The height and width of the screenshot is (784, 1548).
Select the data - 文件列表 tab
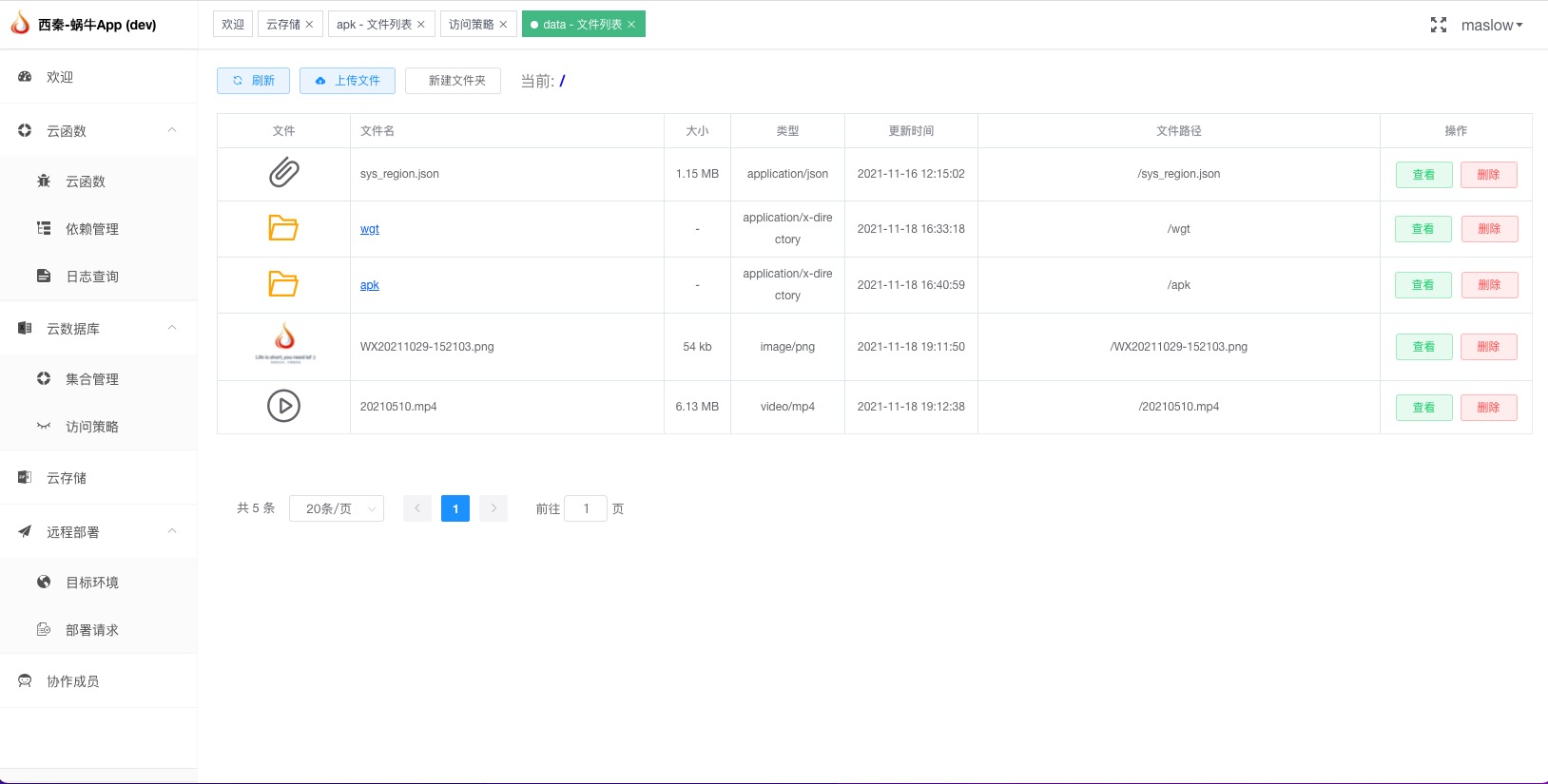click(583, 25)
